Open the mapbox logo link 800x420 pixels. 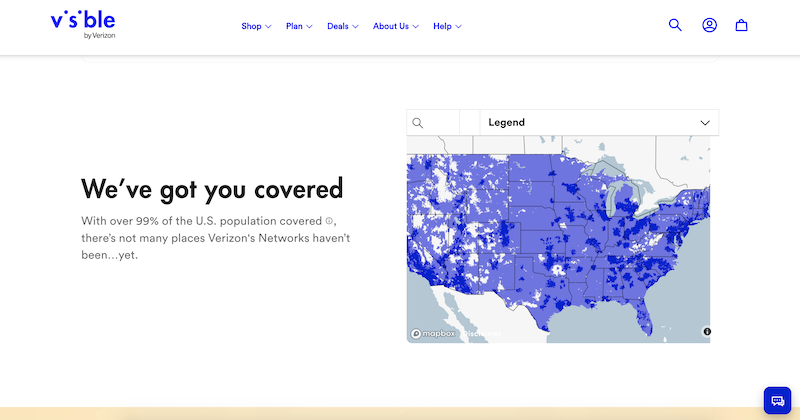tap(433, 333)
